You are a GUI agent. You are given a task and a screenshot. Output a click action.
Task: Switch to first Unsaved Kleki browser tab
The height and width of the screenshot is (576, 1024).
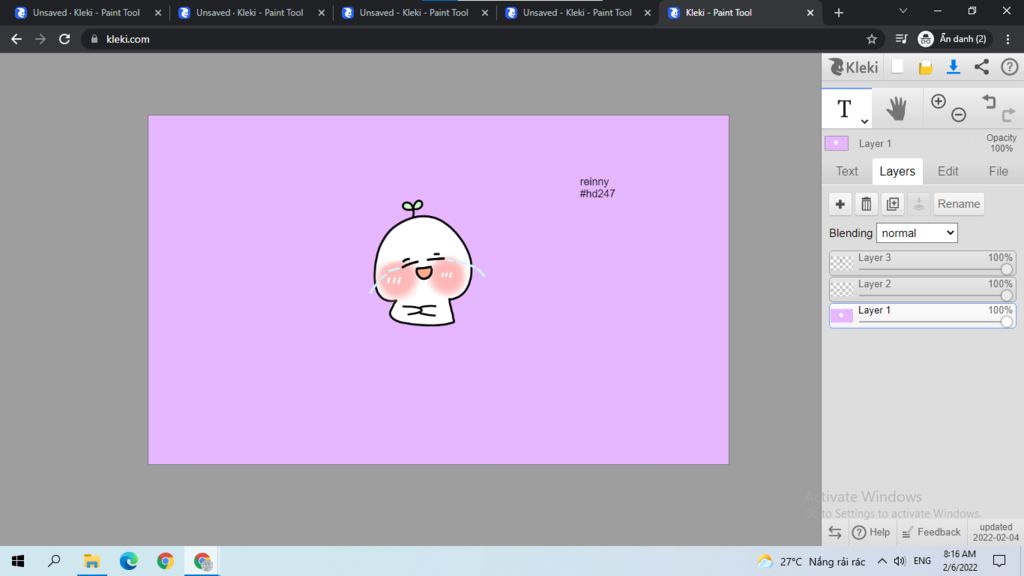pos(86,12)
